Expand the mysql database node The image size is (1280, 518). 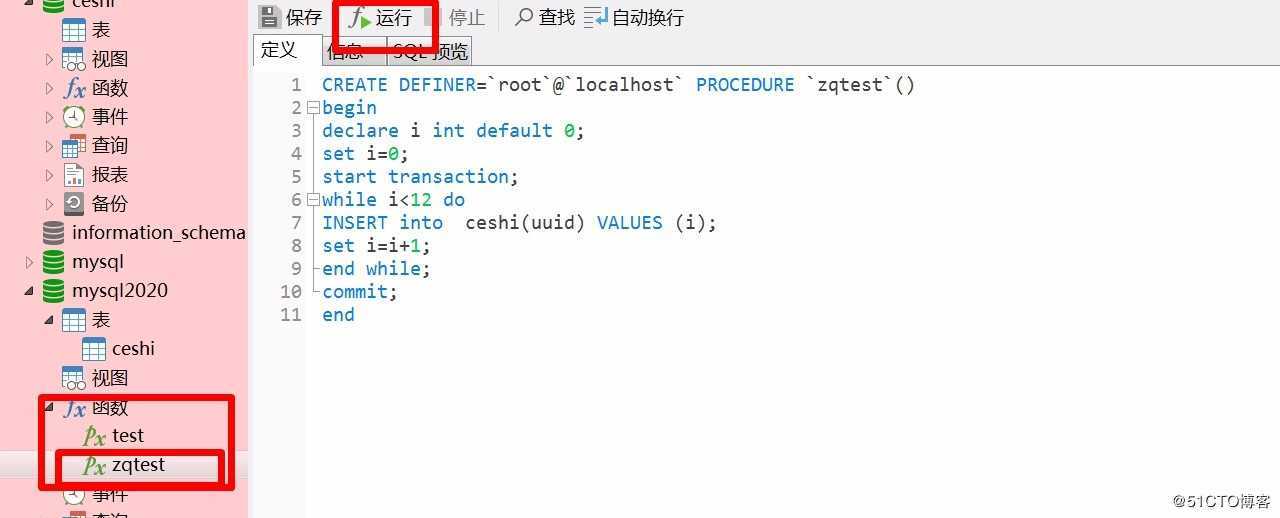28,262
